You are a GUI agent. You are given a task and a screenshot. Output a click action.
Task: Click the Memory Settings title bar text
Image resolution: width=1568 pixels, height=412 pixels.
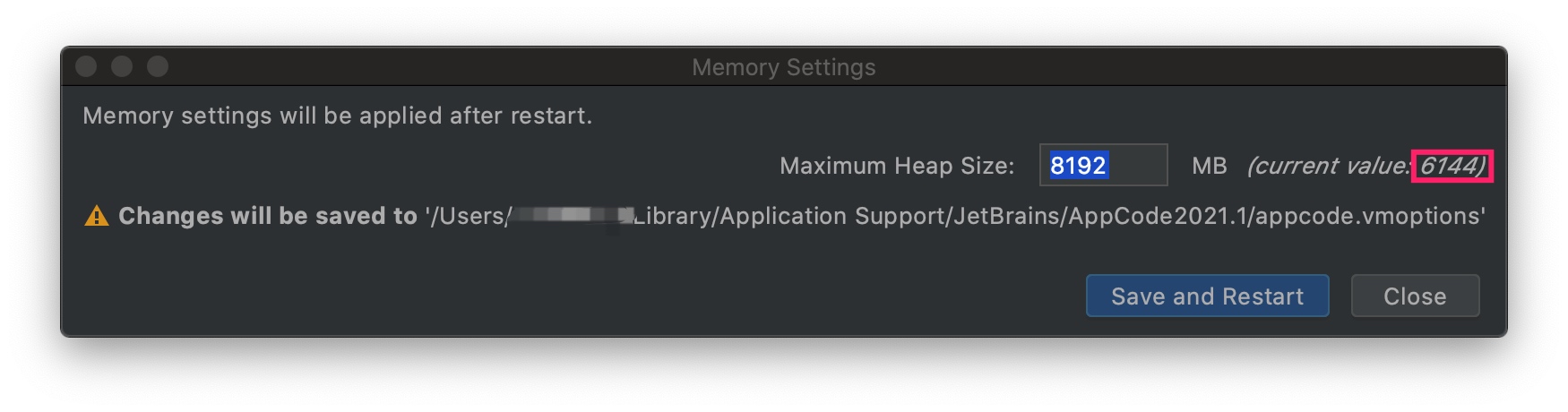783,67
